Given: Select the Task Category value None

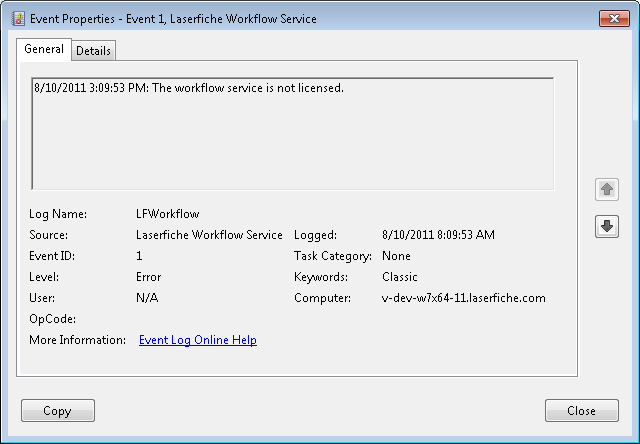Looking at the screenshot, I should coord(397,256).
